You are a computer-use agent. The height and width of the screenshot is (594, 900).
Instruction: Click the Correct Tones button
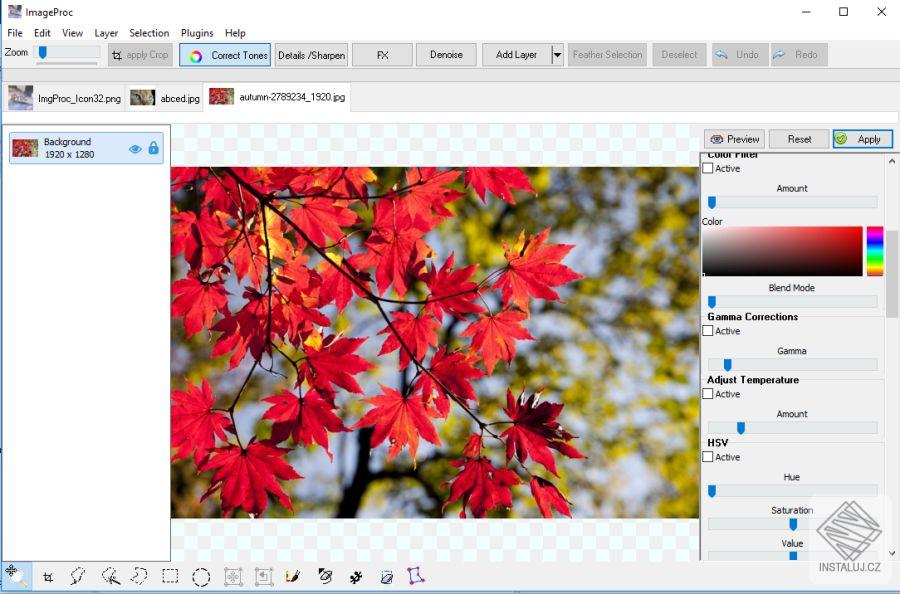(224, 55)
